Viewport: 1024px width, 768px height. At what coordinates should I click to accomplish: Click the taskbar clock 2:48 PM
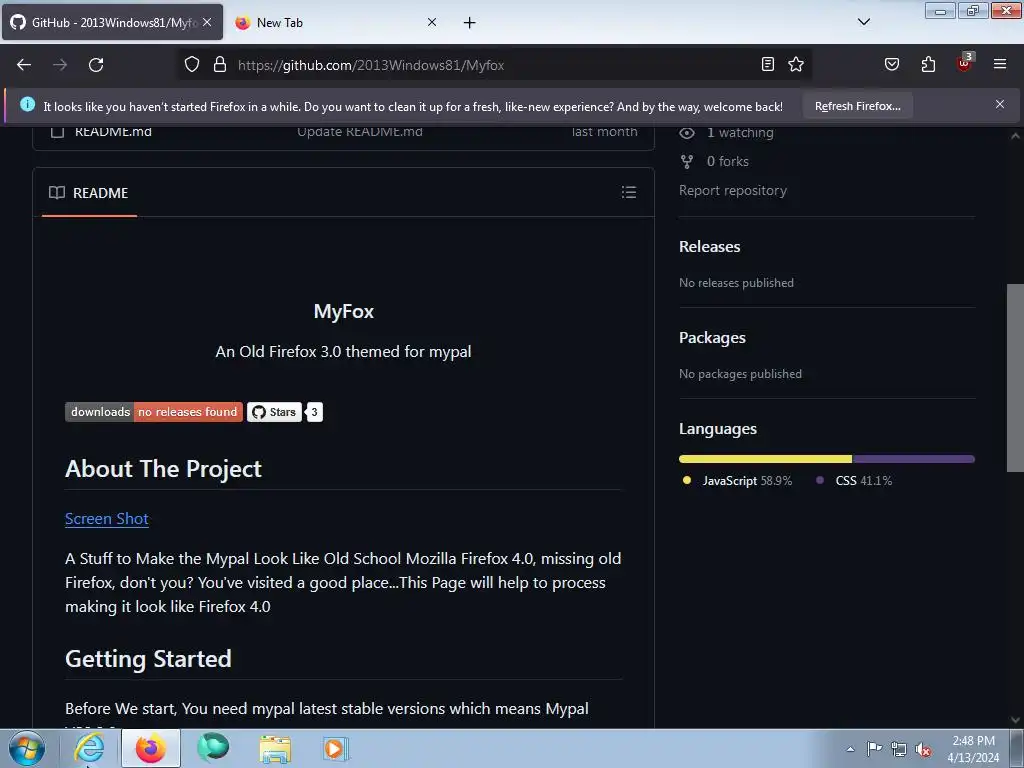[x=973, y=749]
